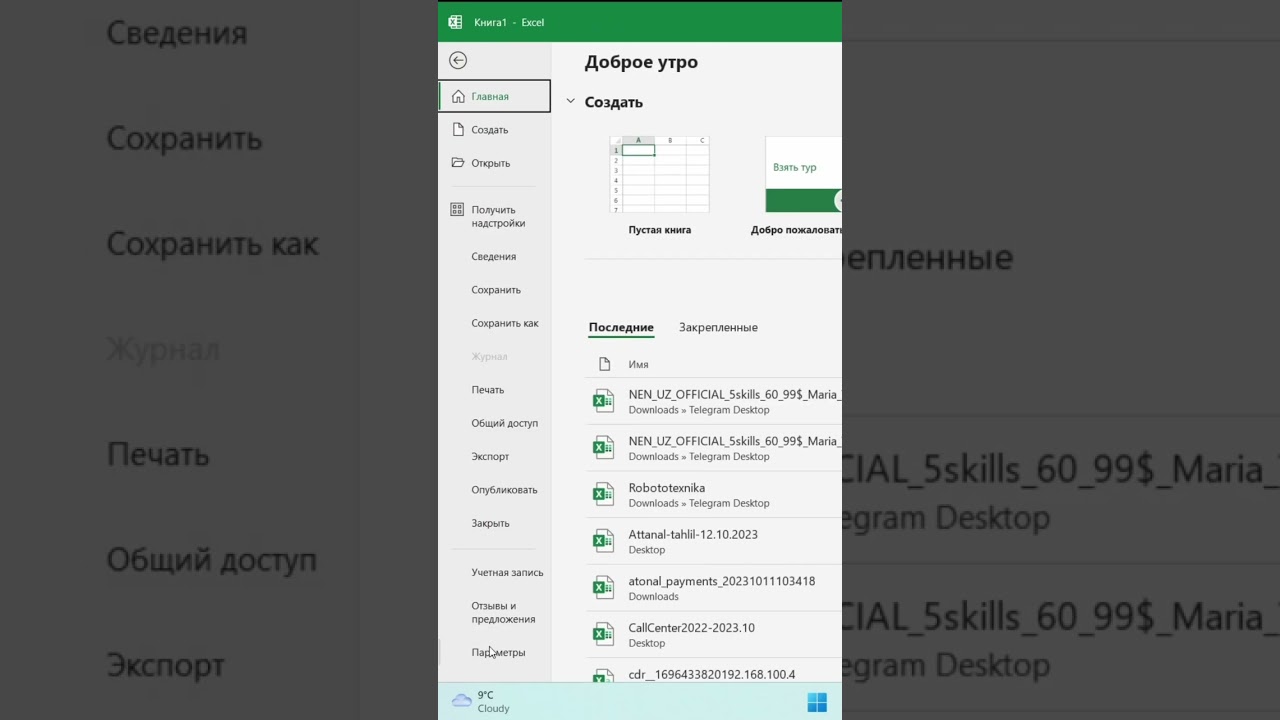Switch to the Последние tab
The height and width of the screenshot is (720, 1280).
click(x=621, y=327)
